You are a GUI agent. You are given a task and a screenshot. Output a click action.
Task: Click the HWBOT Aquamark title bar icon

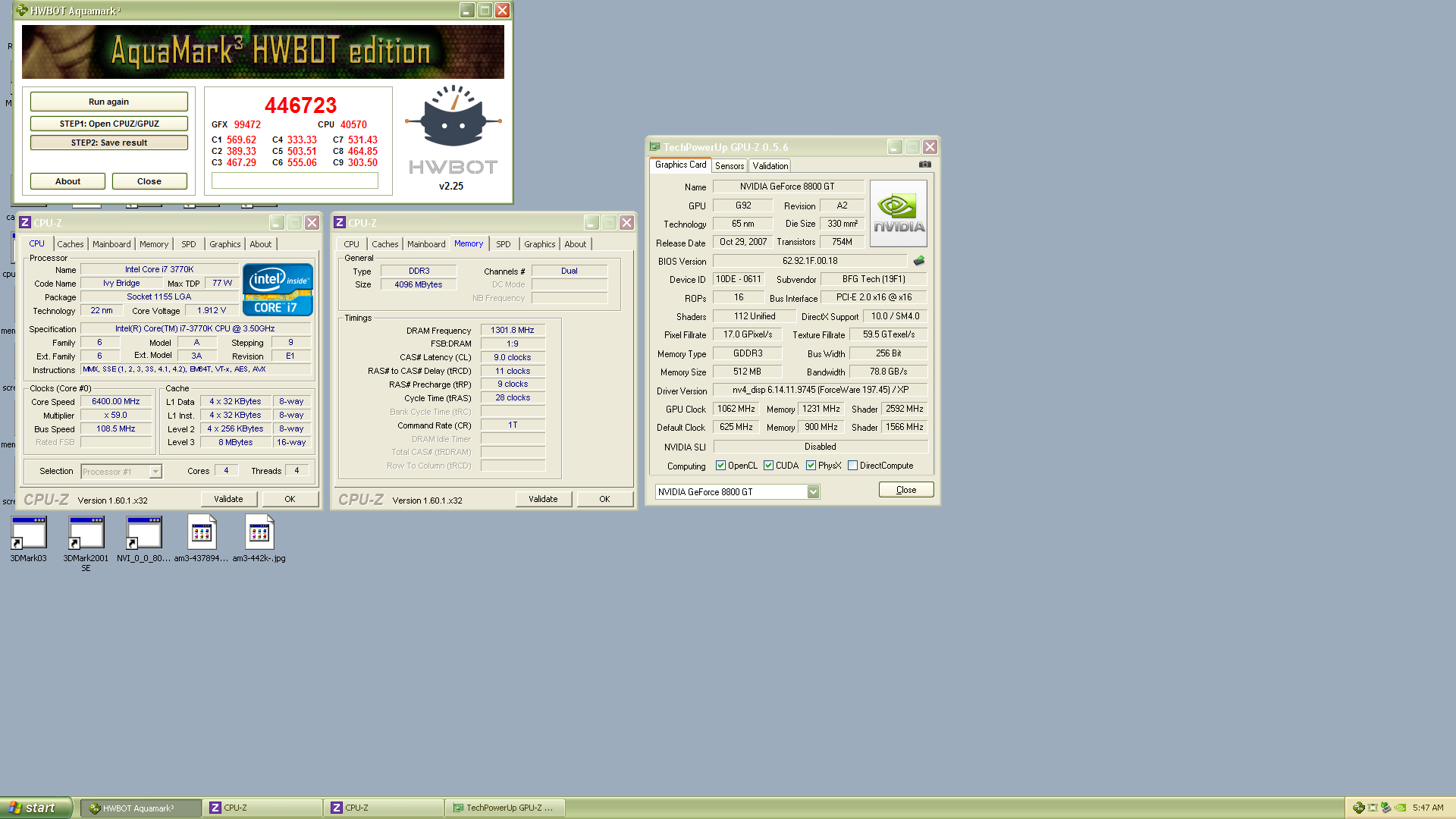pos(22,11)
